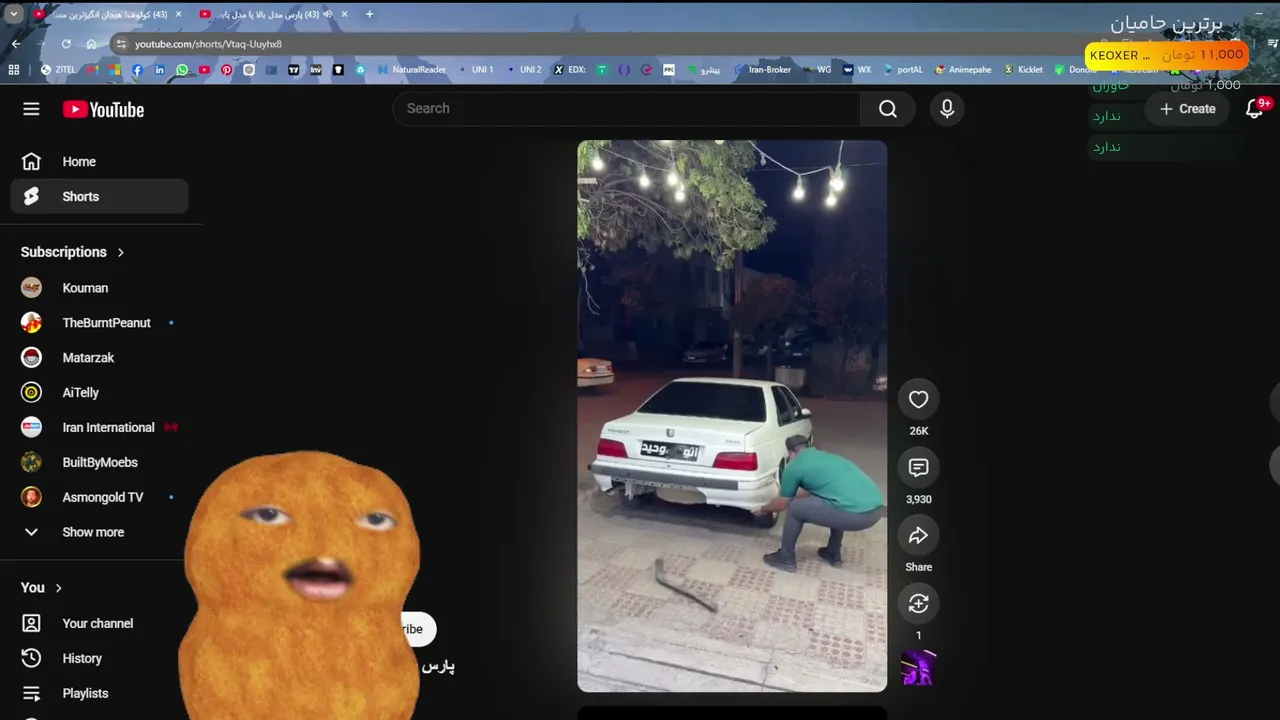Select Shorts in the sidebar
Screen dimensions: 1280x720
pyautogui.click(x=99, y=197)
